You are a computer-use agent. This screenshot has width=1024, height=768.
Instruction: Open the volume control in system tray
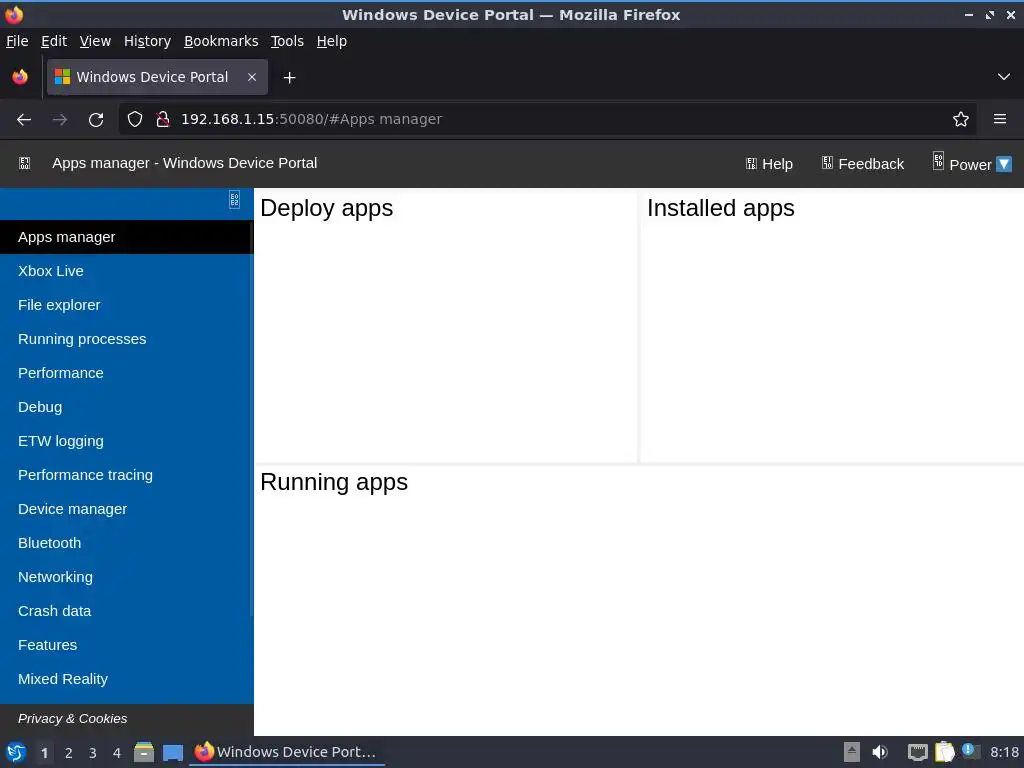(880, 752)
